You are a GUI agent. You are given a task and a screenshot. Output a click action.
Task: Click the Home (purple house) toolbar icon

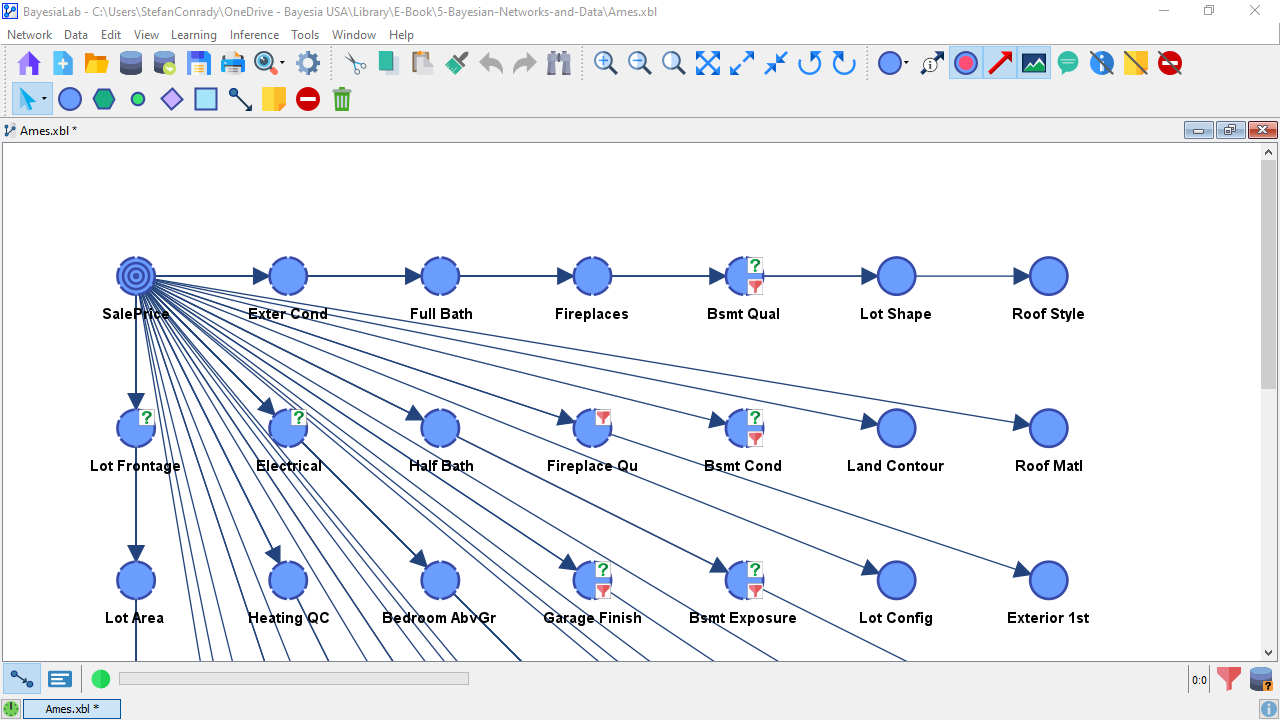click(29, 64)
